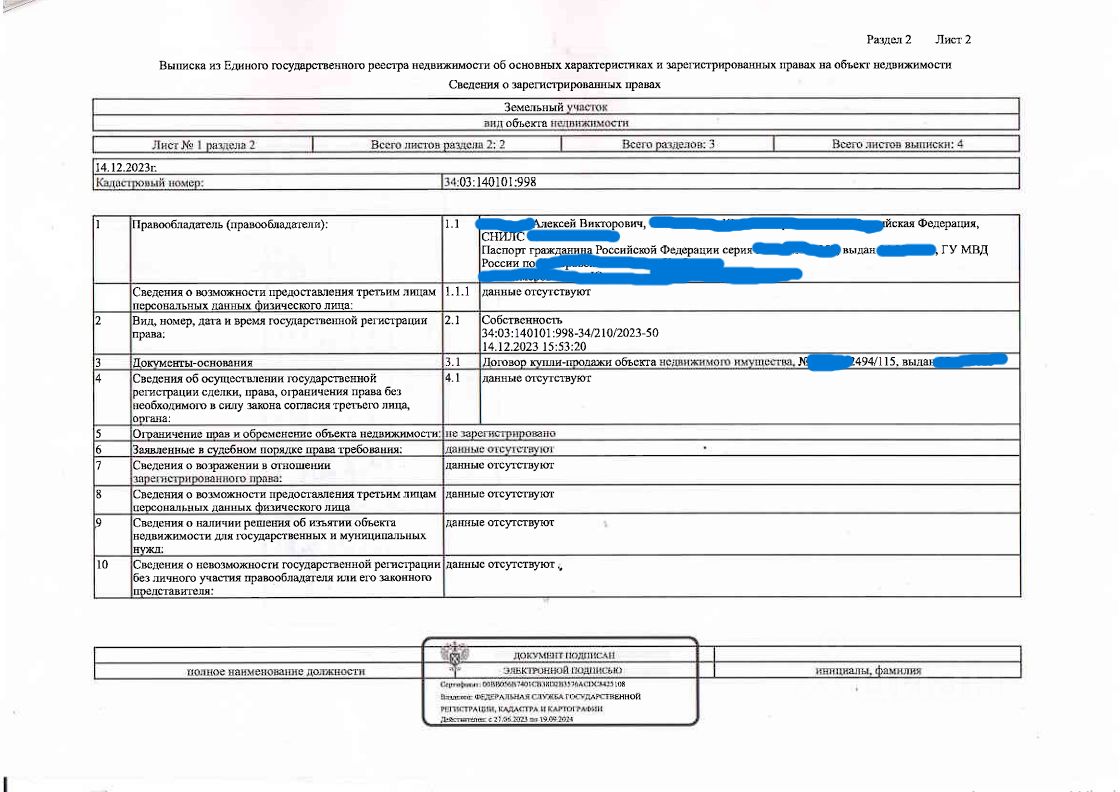Click the label "Кадастровый номер:"

coord(149,183)
